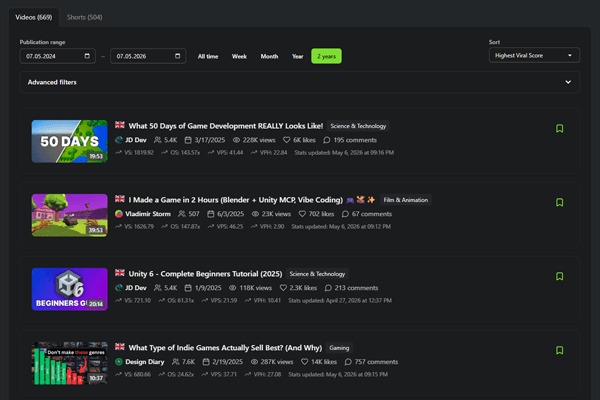Click heart icon beside 6K likes

tap(287, 140)
